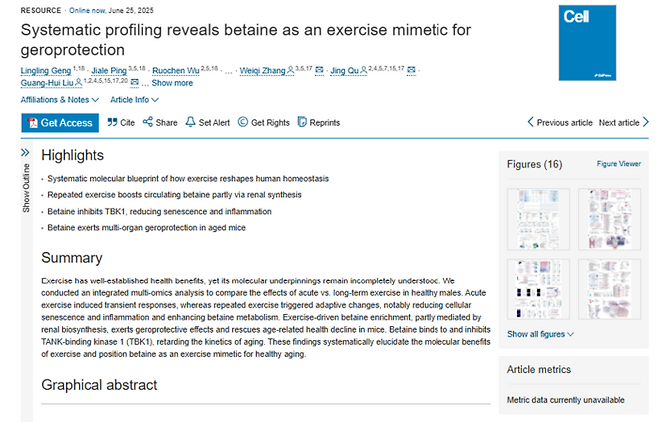This screenshot has width=658, height=422.
Task: Share this article via the Share icon
Action: pos(148,123)
